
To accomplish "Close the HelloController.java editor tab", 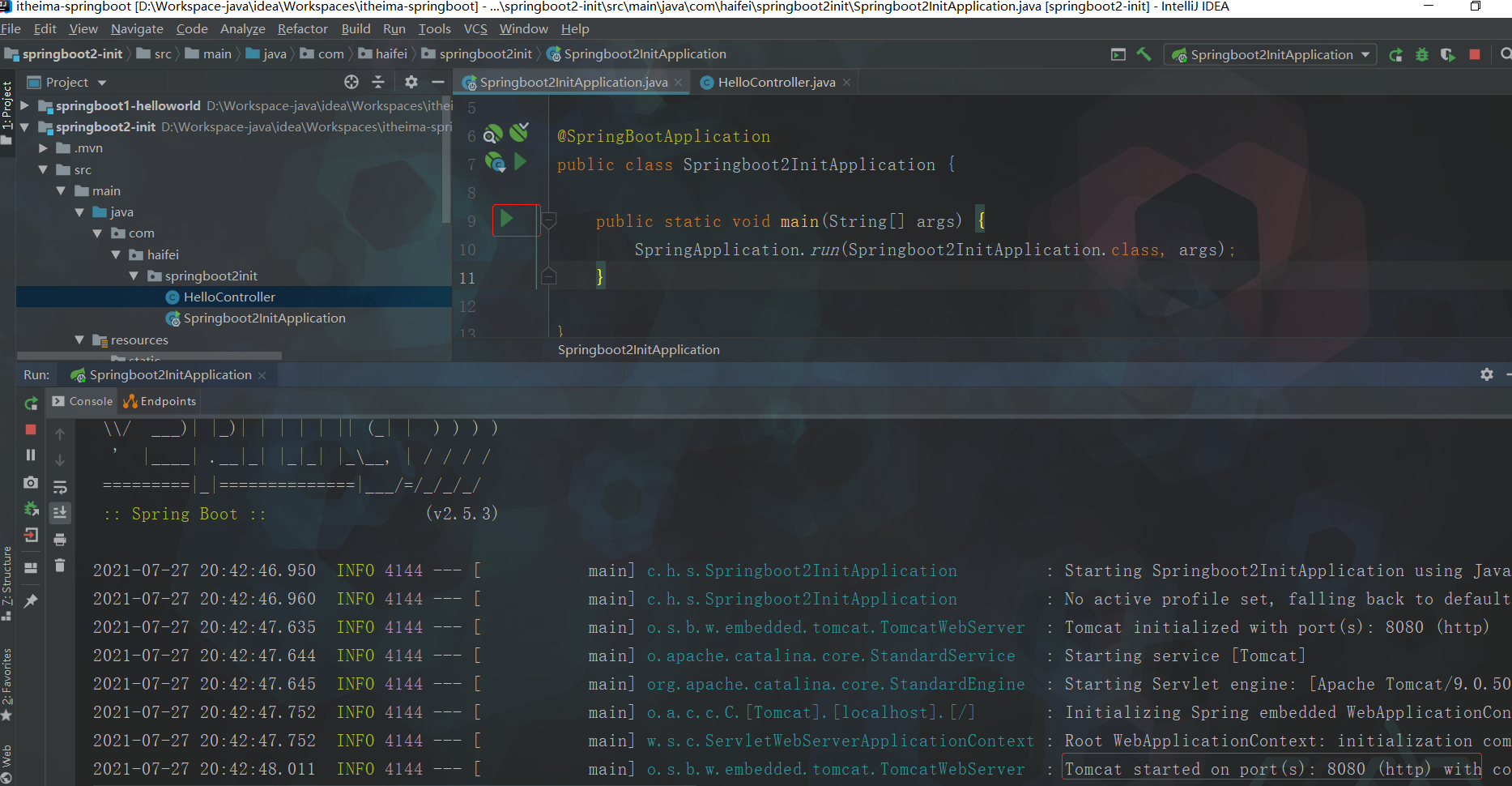I will (x=846, y=83).
